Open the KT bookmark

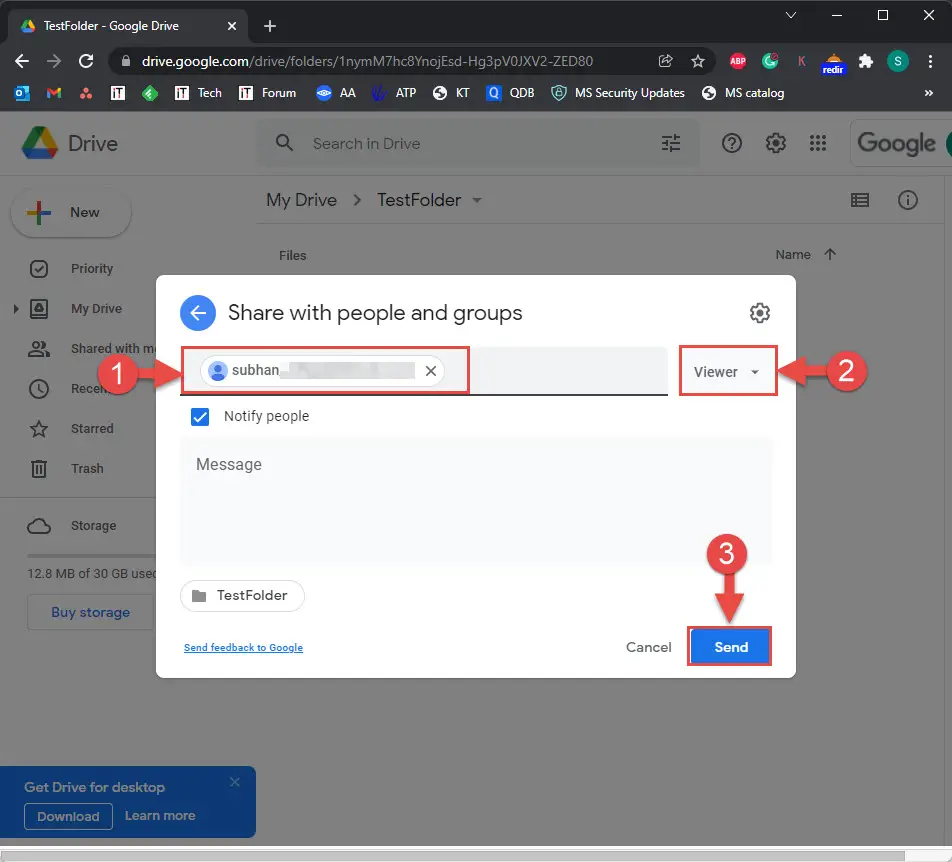[x=451, y=93]
